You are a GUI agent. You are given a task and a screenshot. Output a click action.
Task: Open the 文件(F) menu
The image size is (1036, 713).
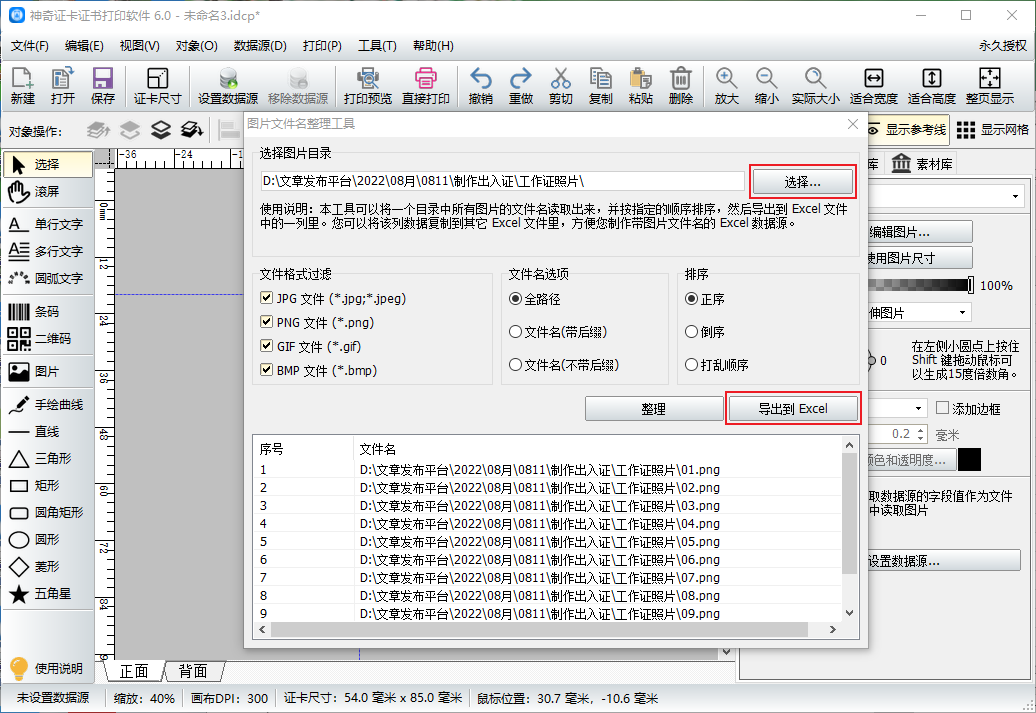(30, 46)
